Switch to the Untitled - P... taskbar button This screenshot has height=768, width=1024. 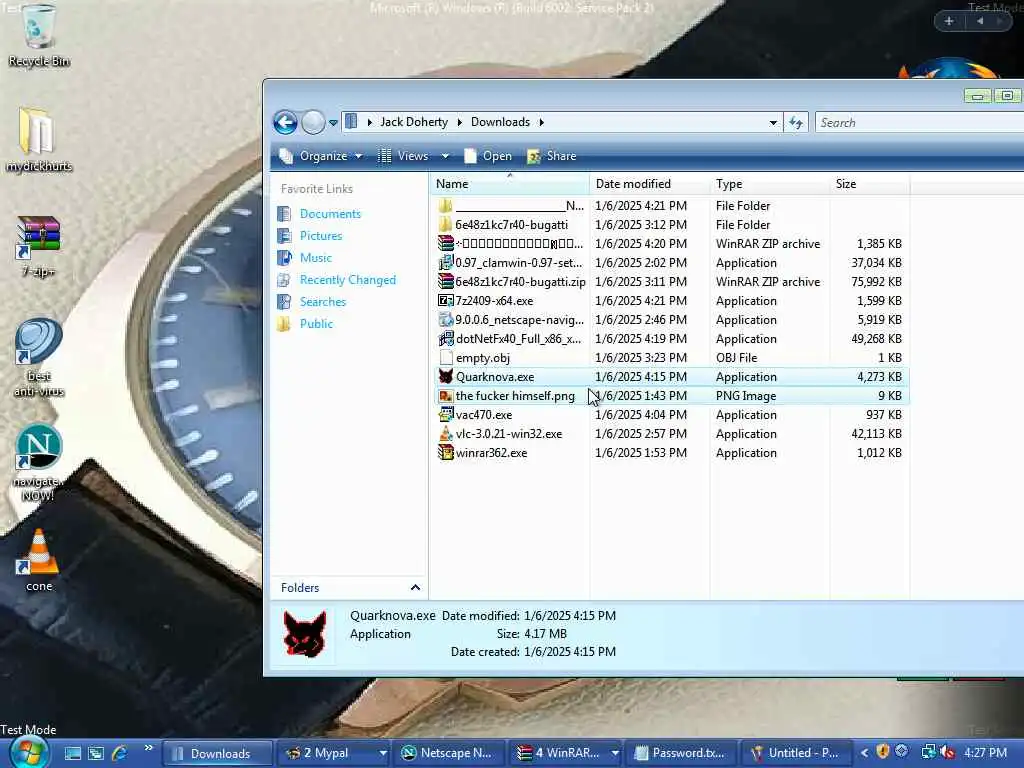pos(797,753)
